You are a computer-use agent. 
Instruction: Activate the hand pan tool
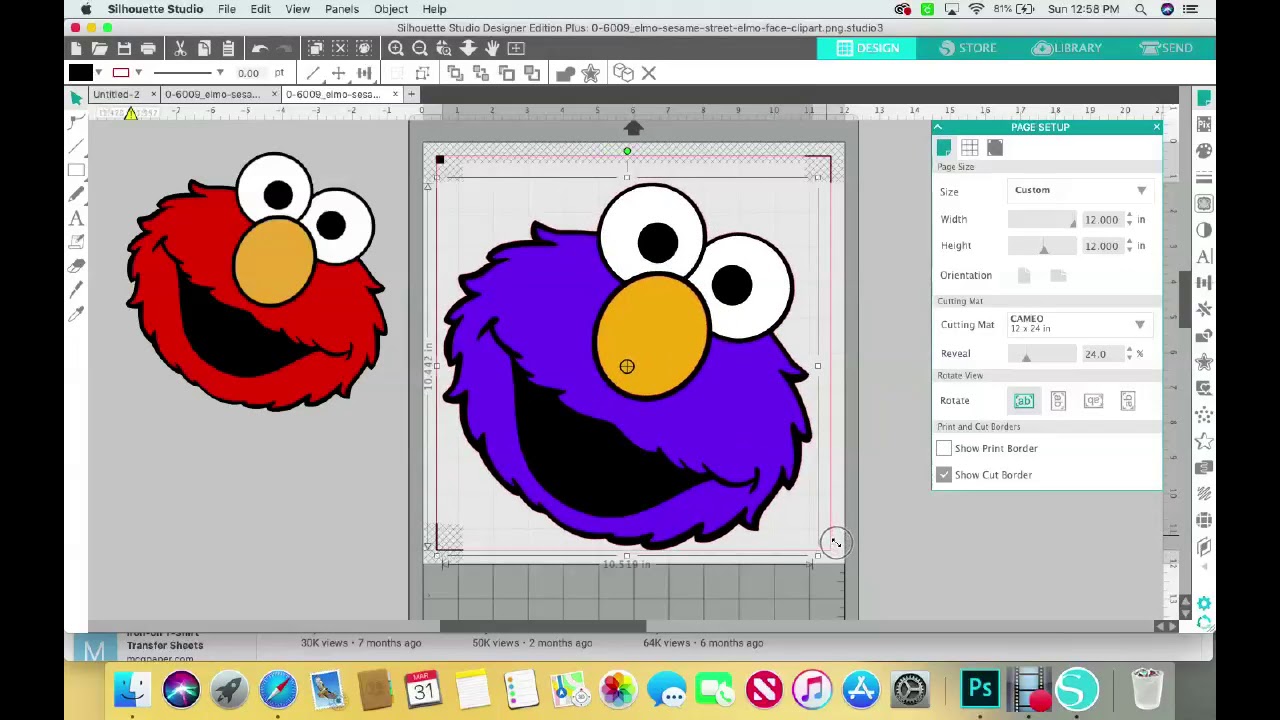pyautogui.click(x=492, y=48)
